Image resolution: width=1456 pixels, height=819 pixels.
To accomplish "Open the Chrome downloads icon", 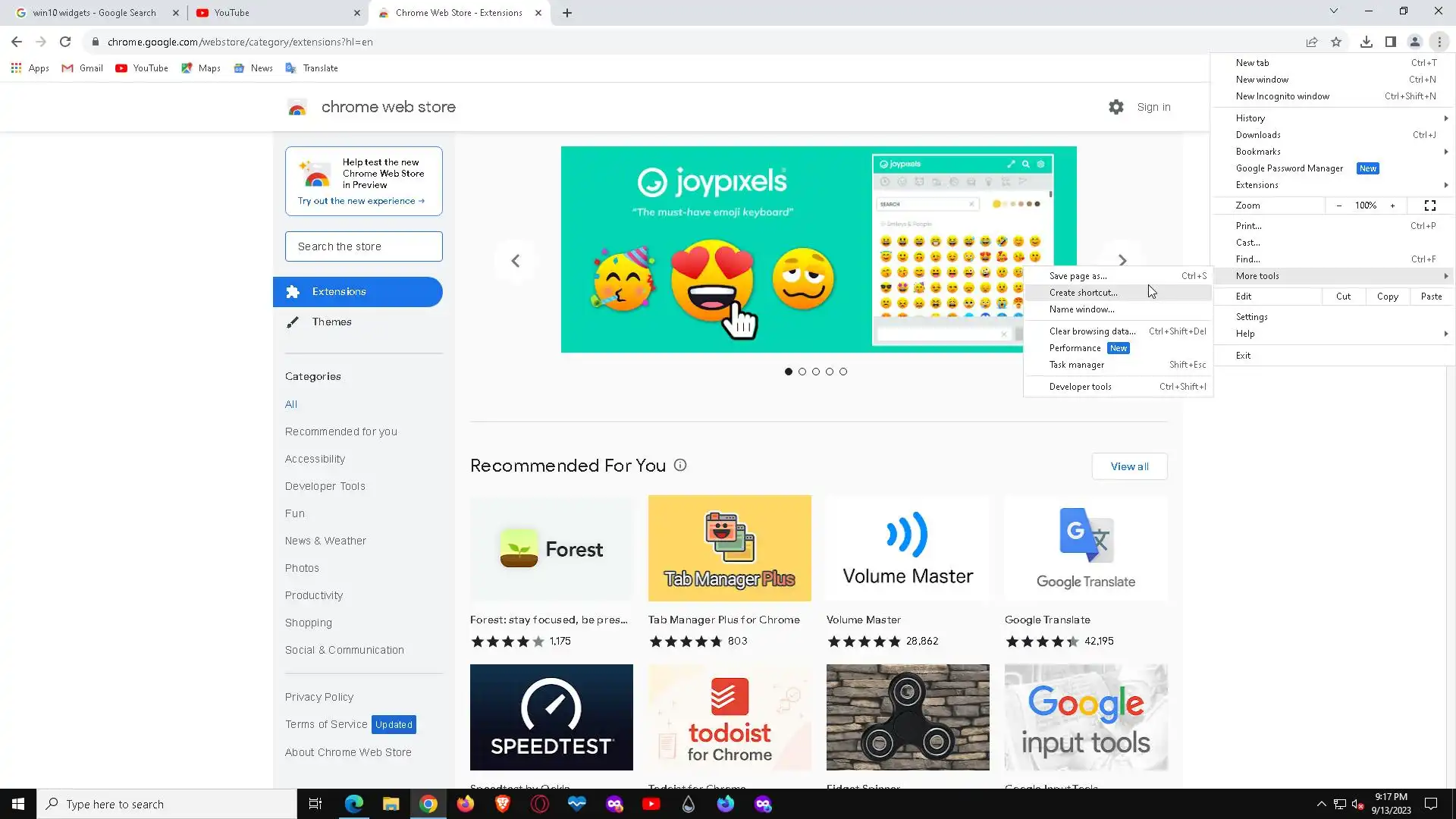I will (x=1366, y=42).
